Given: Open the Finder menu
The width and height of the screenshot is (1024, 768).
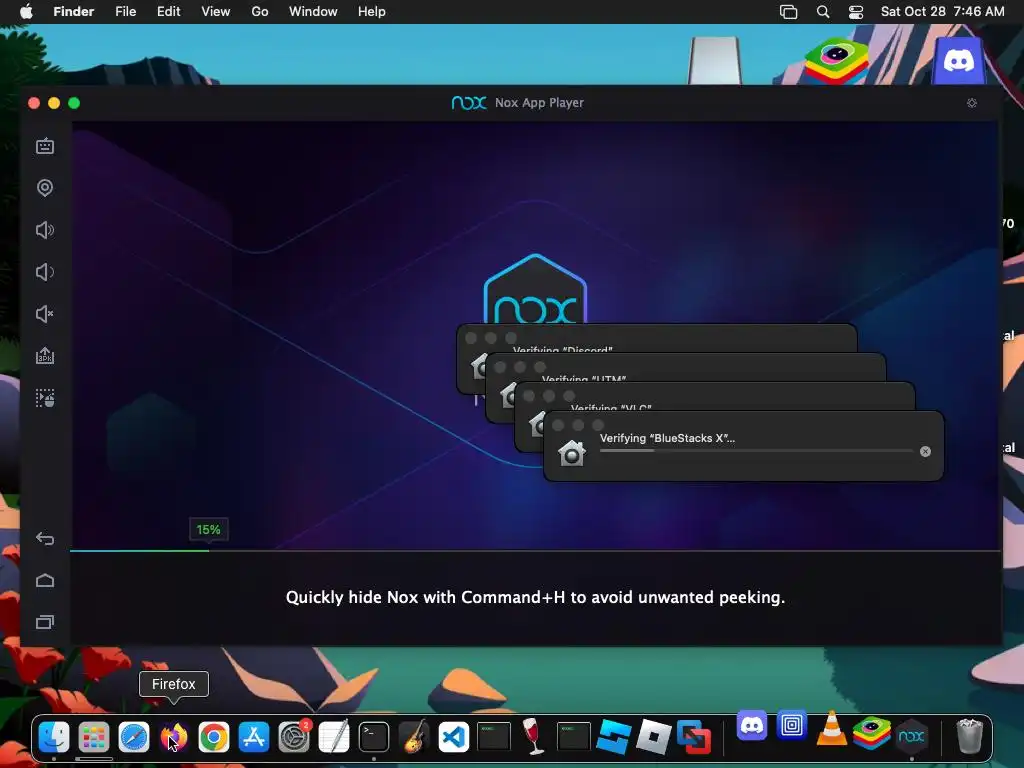Looking at the screenshot, I should point(73,12).
